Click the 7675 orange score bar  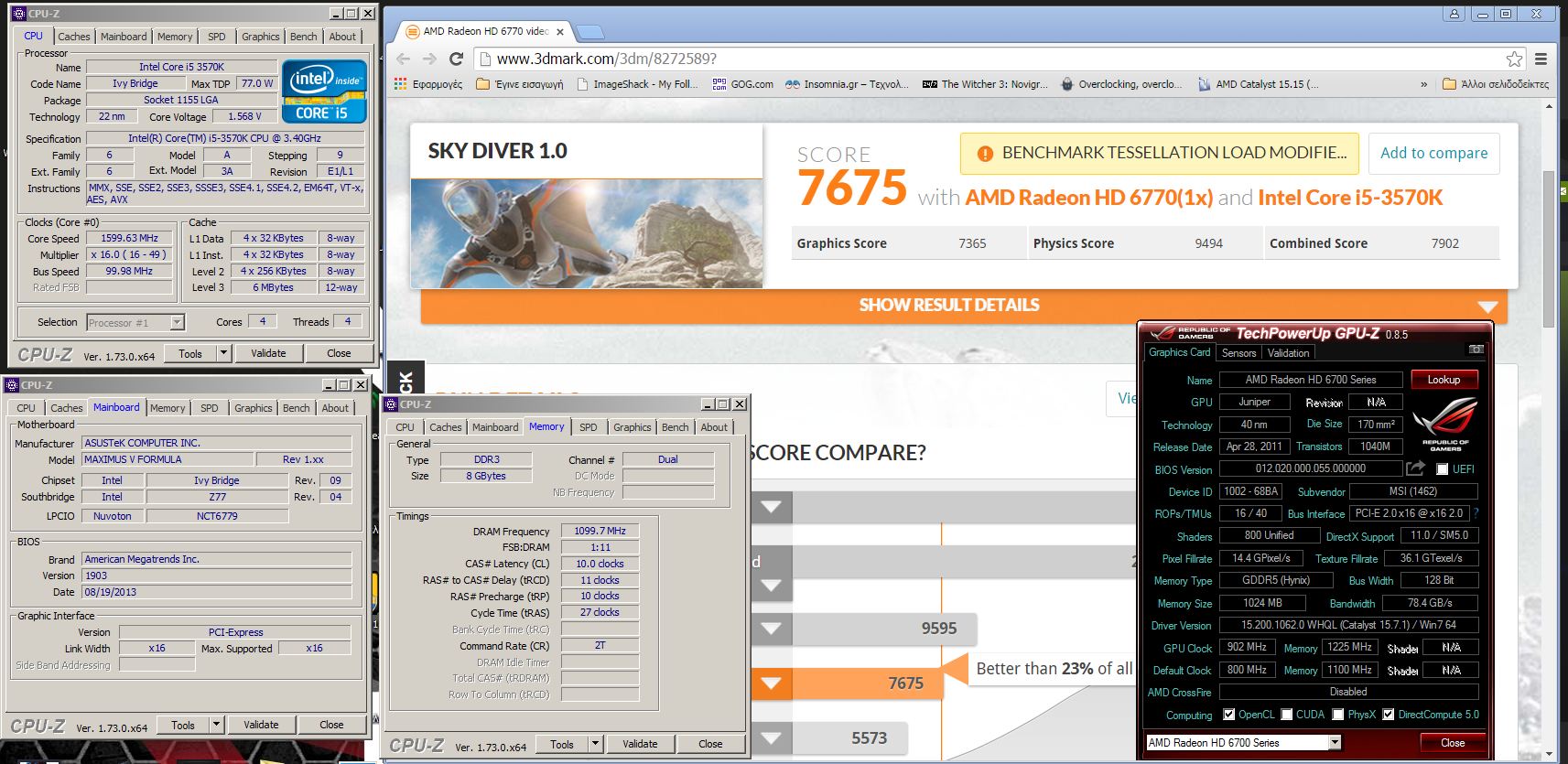point(849,683)
